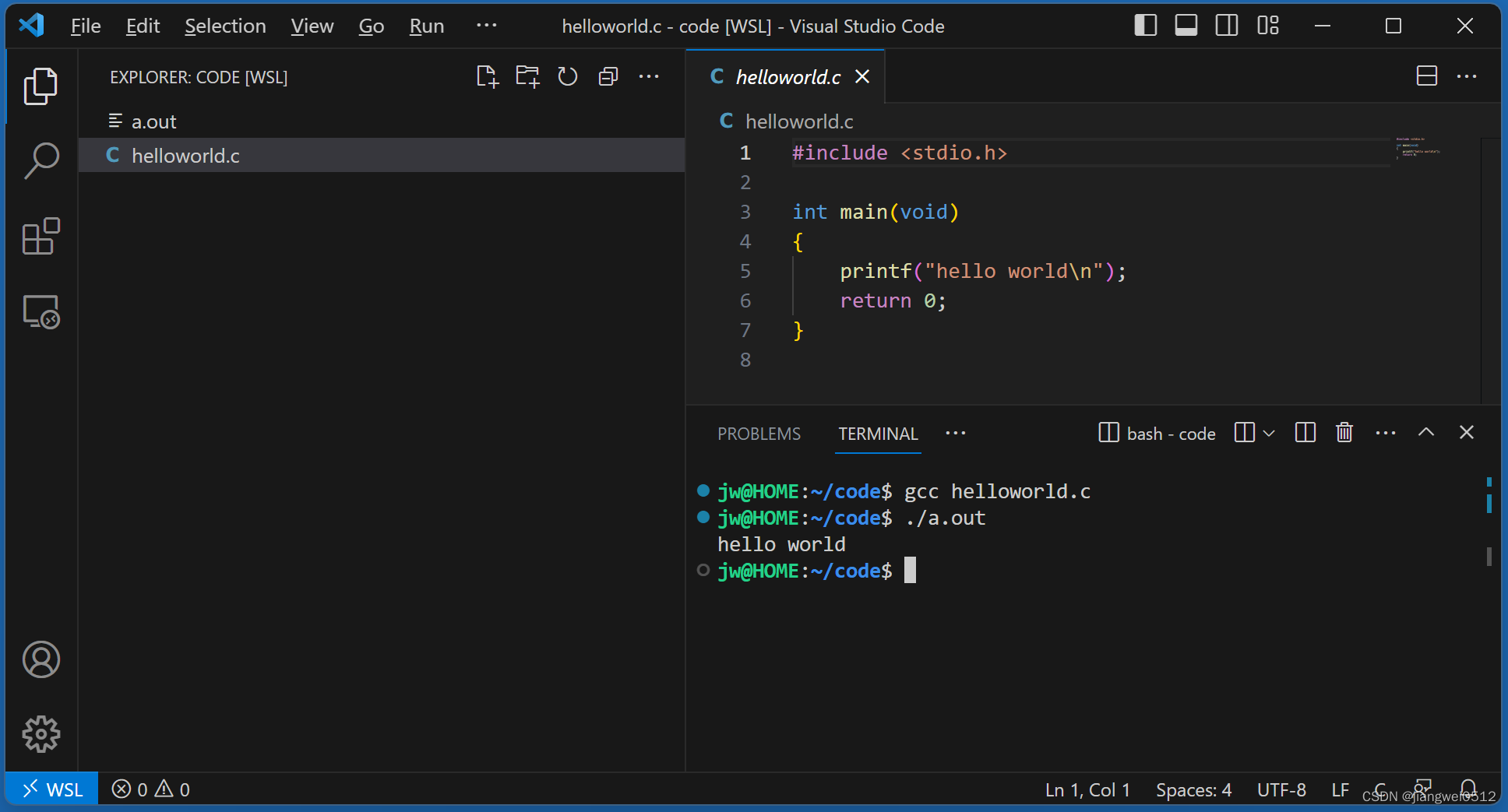Click helloworld.c breadcrumb above the editor
The height and width of the screenshot is (812, 1508).
(x=799, y=121)
